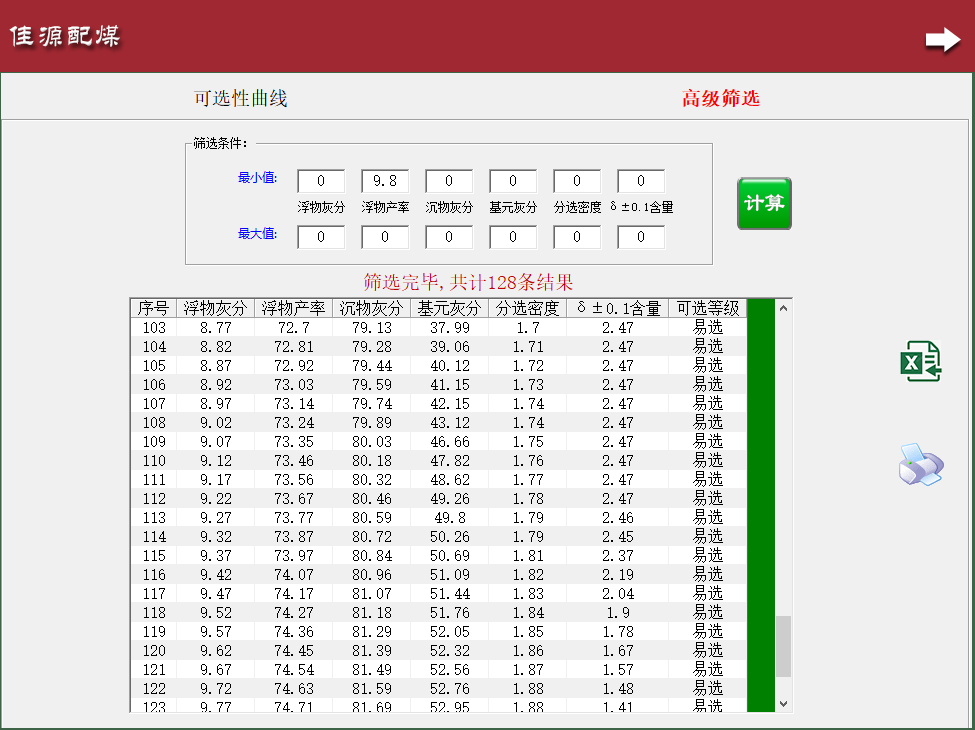Click the 分选密度 maximum value field
Viewport: 975px width, 730px height.
576,237
